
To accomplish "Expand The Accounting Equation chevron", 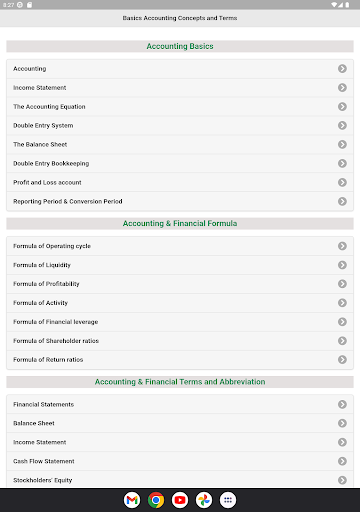I will pyautogui.click(x=342, y=107).
